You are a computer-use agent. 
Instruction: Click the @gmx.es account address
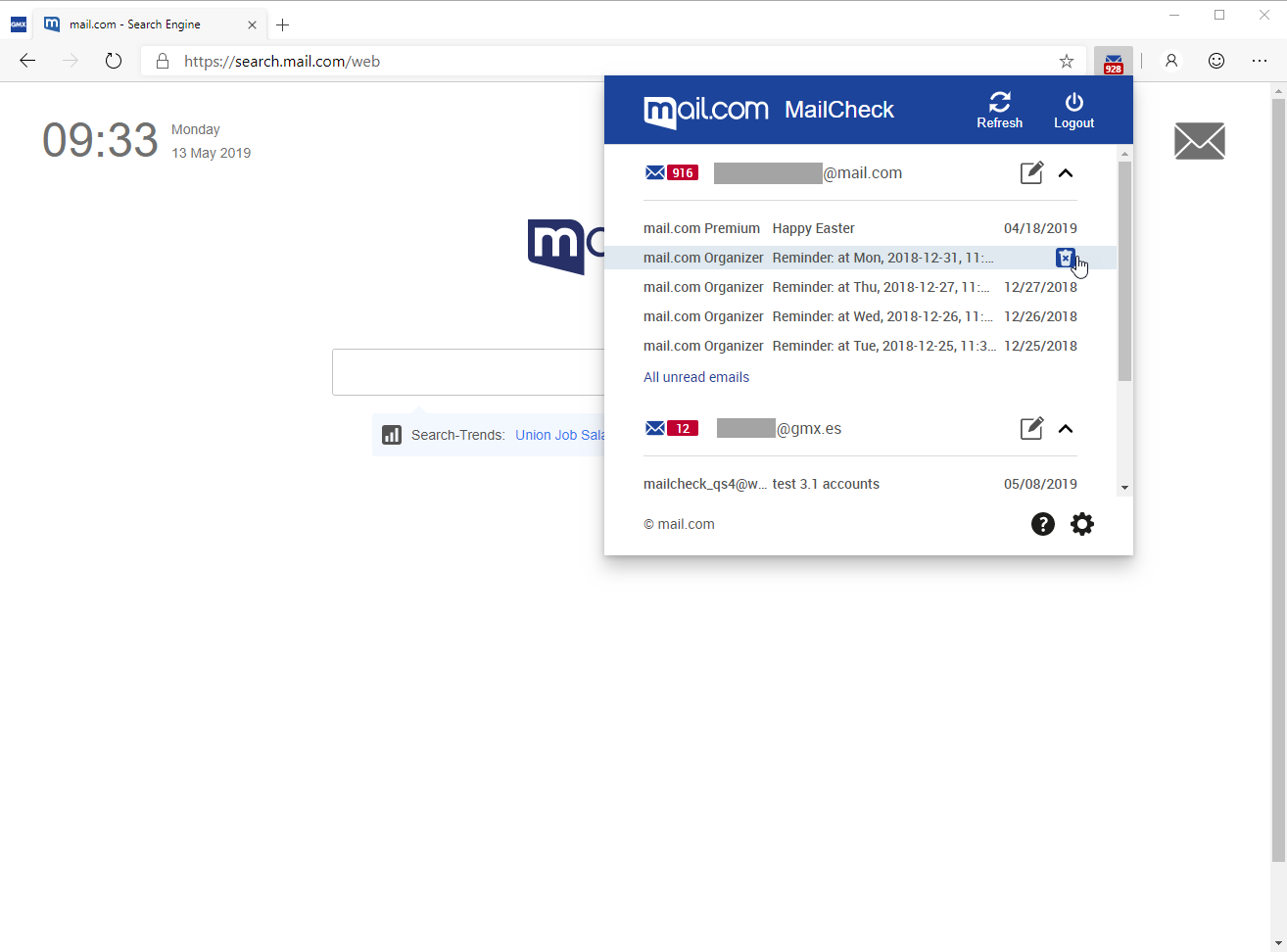[x=780, y=428]
